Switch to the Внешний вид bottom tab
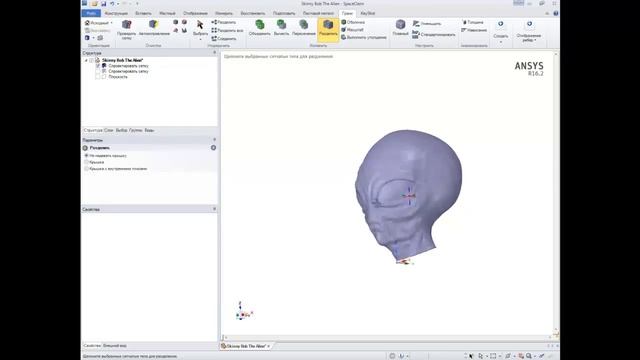Screen dimensions: 640x360 pos(115,346)
